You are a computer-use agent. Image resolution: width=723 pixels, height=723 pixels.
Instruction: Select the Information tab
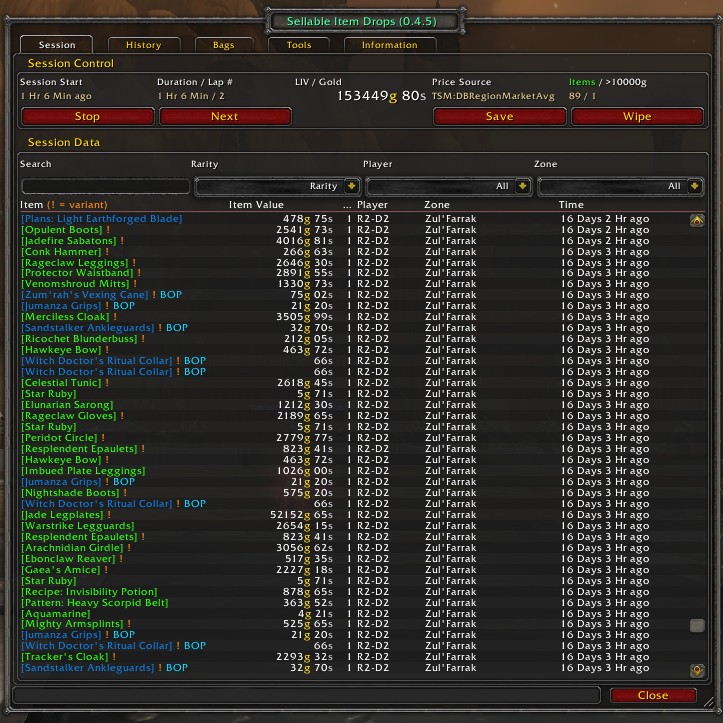pos(390,45)
